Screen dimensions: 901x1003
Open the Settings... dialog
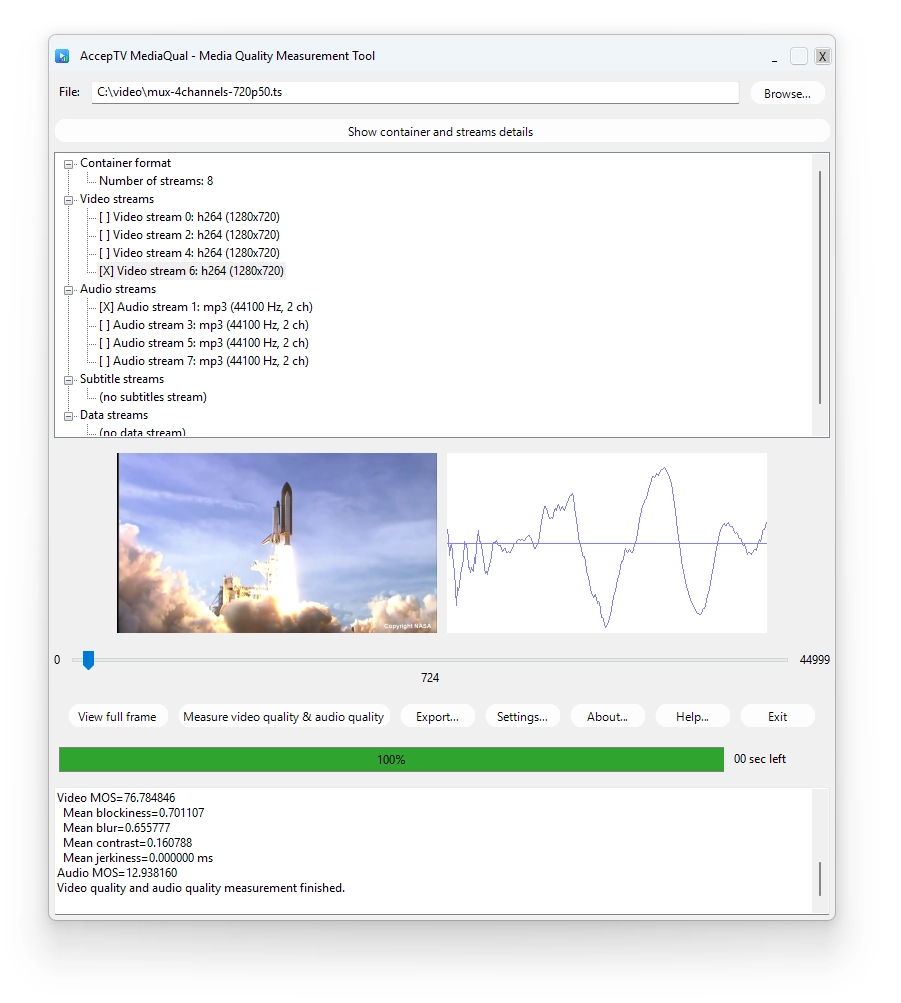522,716
